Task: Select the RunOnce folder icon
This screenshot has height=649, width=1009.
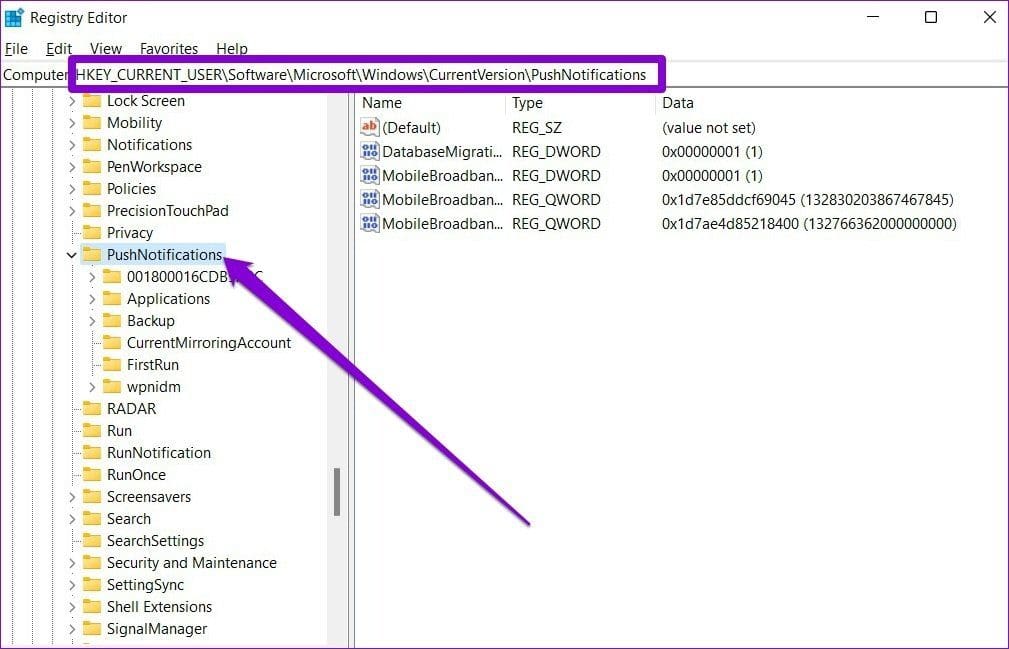Action: [92, 475]
